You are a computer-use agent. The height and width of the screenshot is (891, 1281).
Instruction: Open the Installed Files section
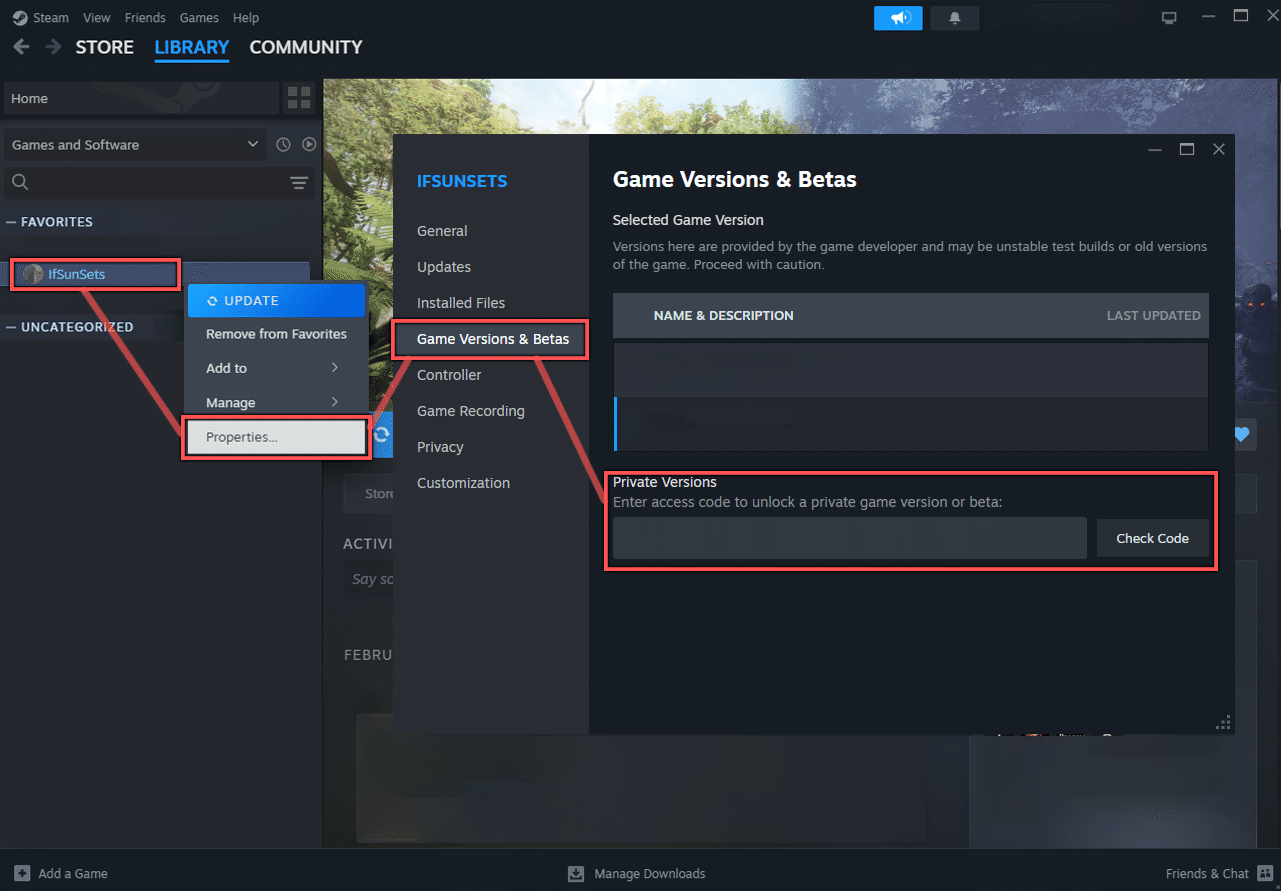[x=461, y=303]
